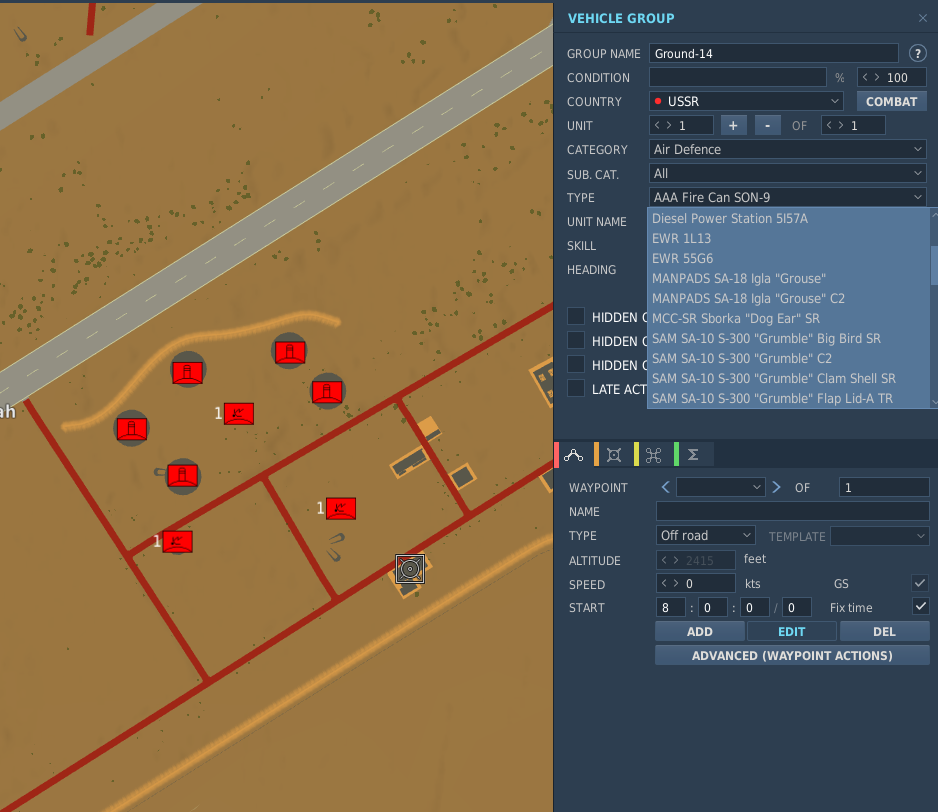This screenshot has height=812, width=938.
Task: Open the TEMPLATE dropdown
Action: (x=879, y=536)
